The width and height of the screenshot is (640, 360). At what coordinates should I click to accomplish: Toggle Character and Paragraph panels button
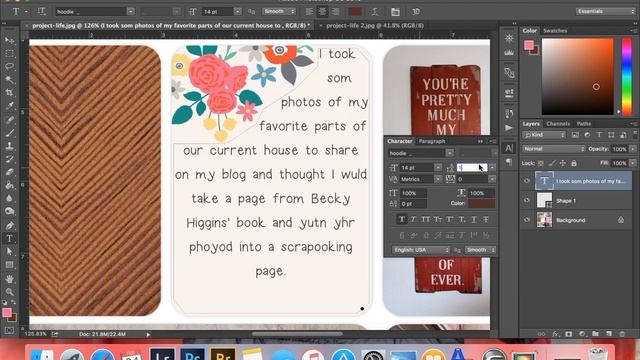pos(395,12)
